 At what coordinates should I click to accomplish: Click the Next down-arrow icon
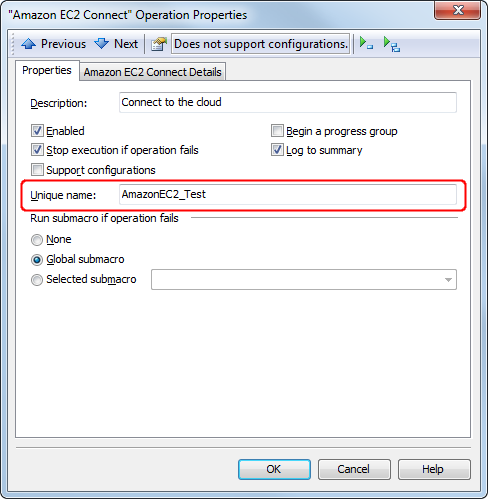101,44
